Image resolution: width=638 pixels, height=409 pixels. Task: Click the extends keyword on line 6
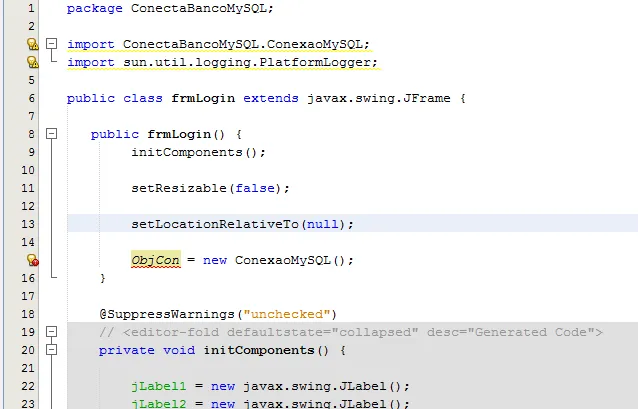[271, 98]
